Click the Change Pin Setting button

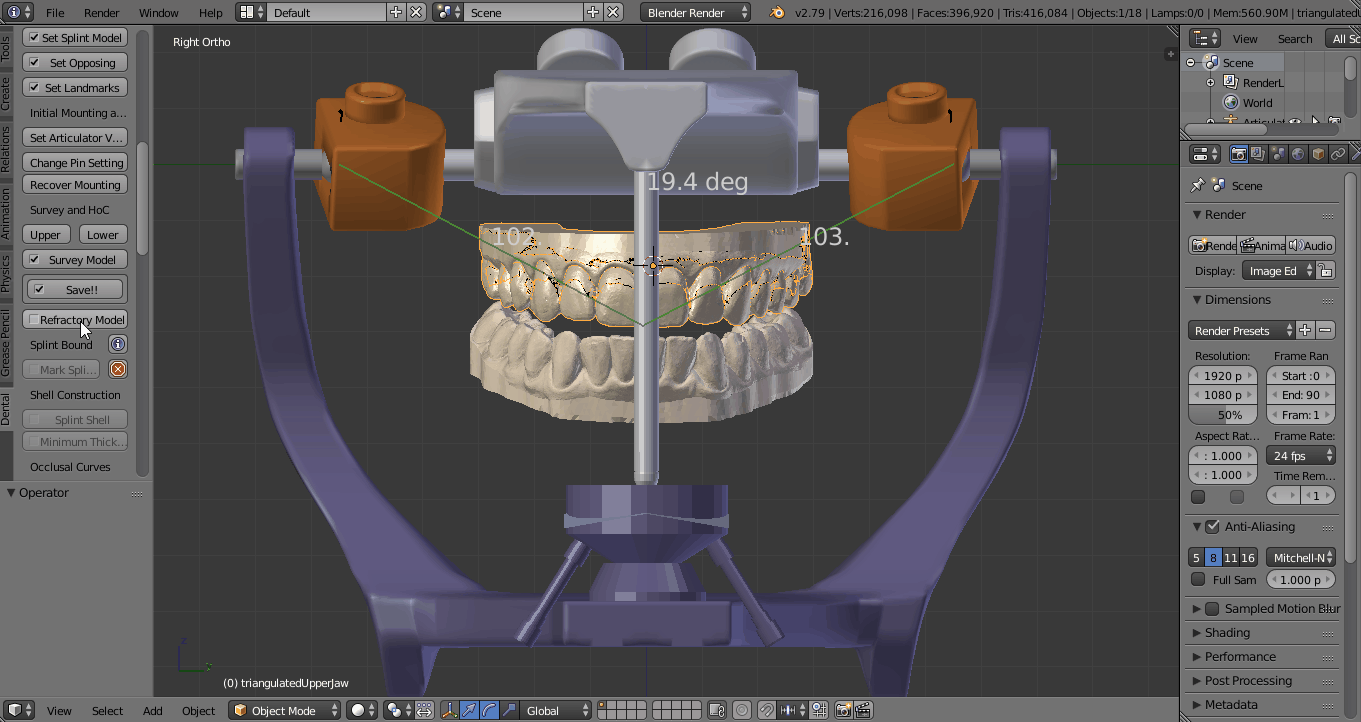click(76, 162)
